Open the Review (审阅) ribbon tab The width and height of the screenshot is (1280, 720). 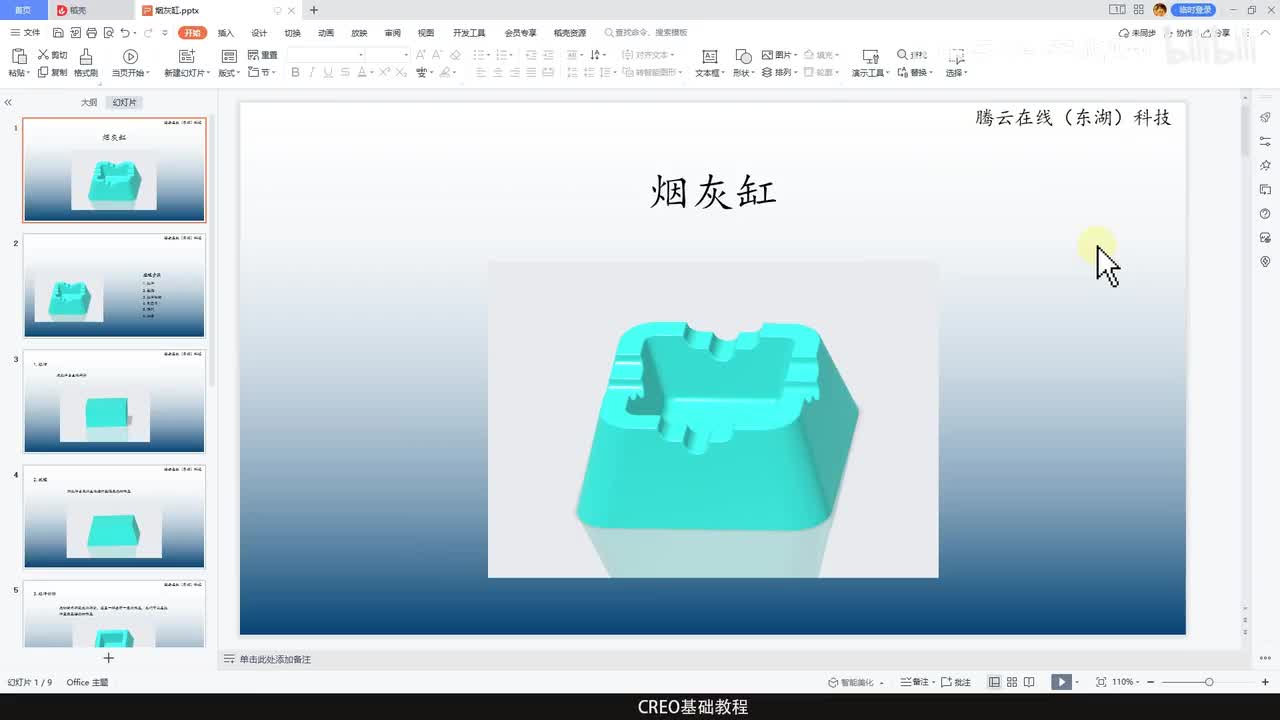pos(392,33)
